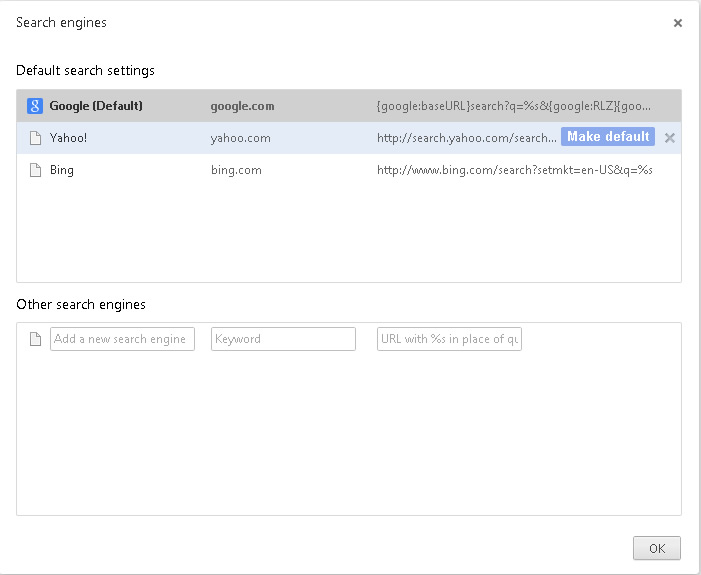The height and width of the screenshot is (575, 701).
Task: Select the Yahoo! entry name
Action: click(x=68, y=138)
